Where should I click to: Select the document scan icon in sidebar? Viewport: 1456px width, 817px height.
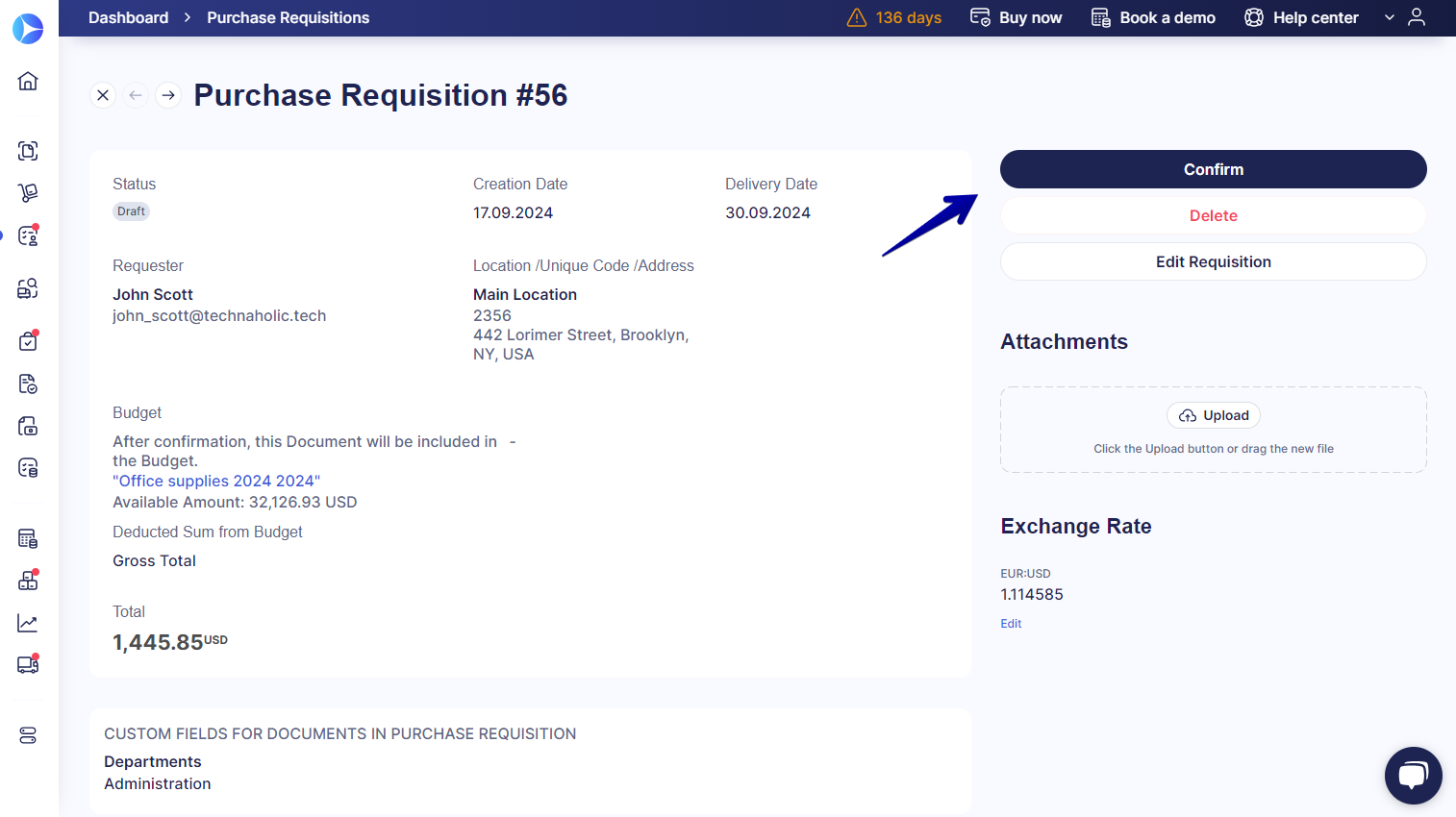tap(28, 151)
